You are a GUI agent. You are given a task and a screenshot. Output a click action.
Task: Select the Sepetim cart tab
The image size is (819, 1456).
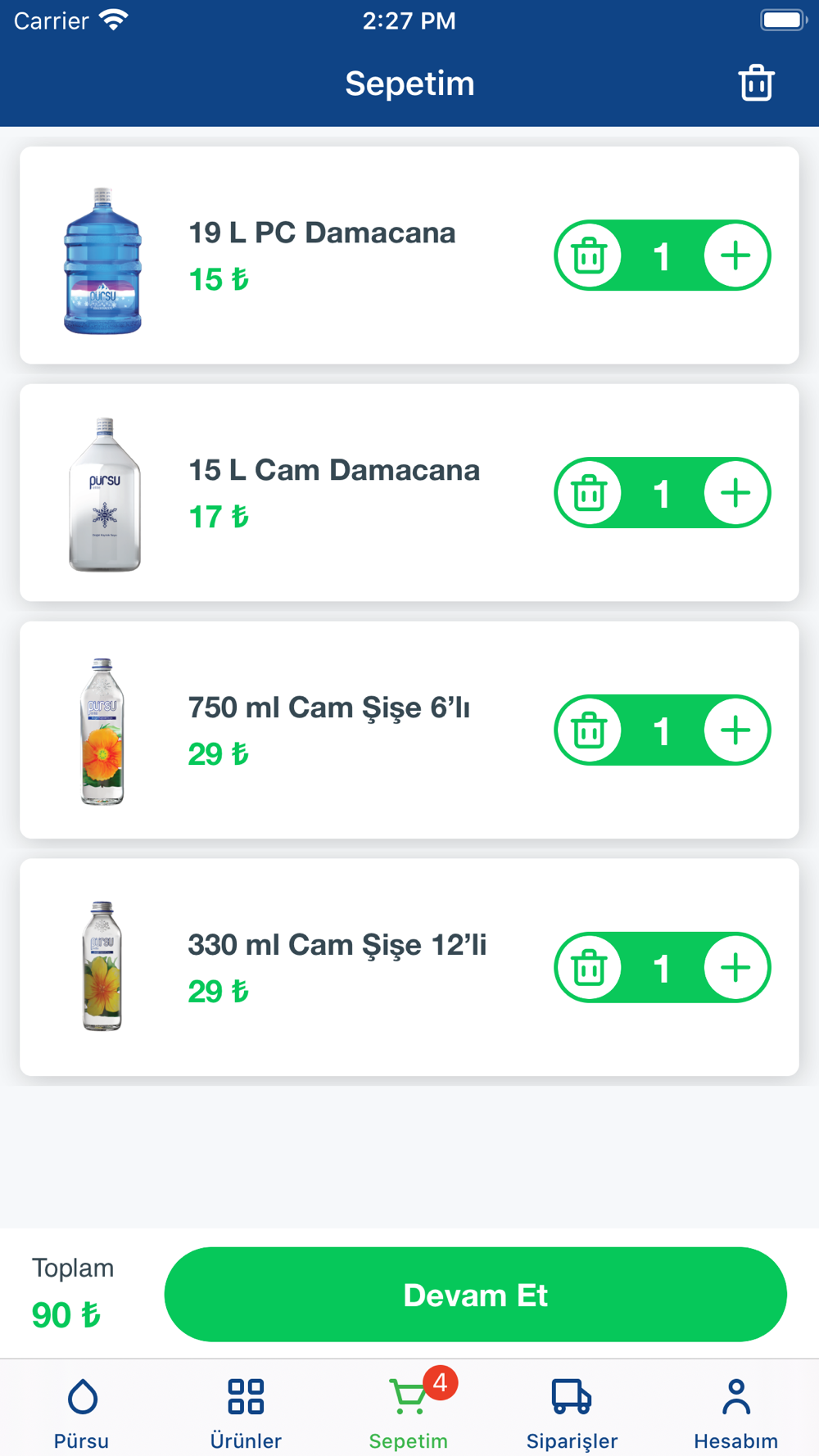(409, 1410)
